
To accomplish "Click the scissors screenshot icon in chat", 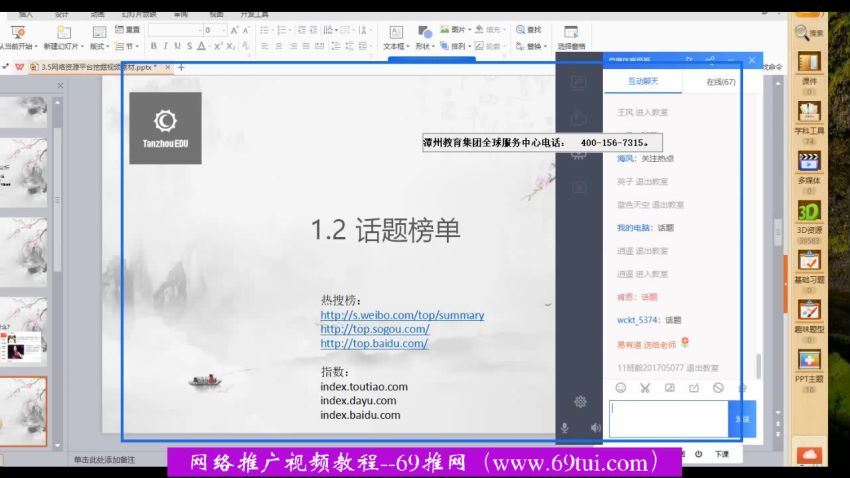I will pos(645,387).
